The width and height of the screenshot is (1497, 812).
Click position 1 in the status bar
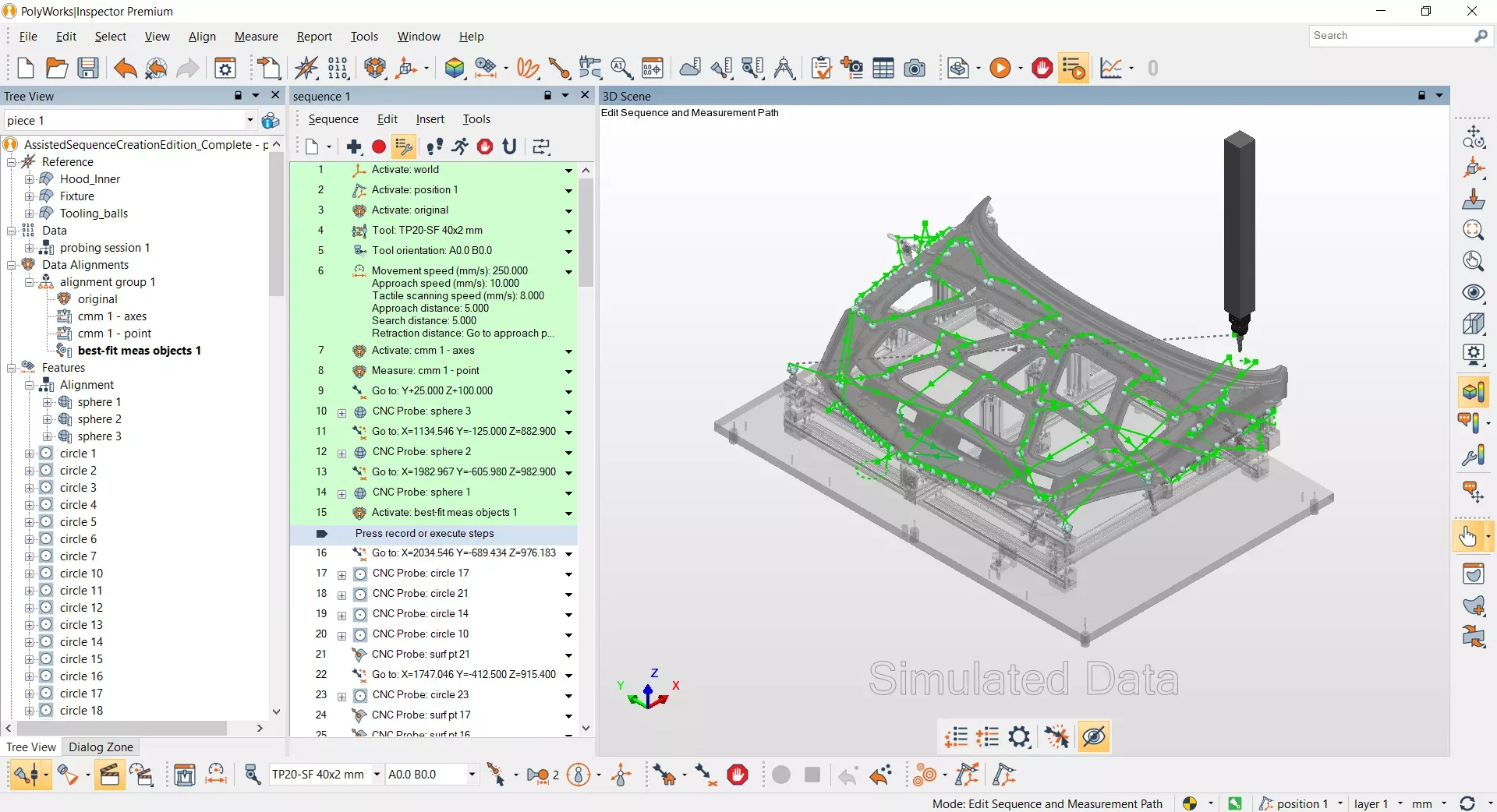pos(1304,803)
